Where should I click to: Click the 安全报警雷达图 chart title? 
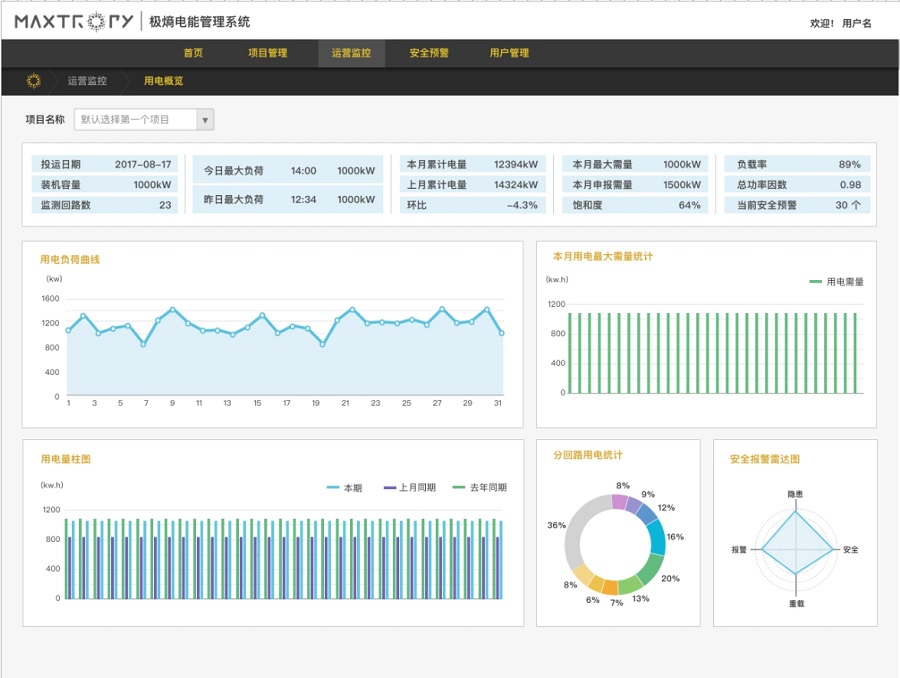pyautogui.click(x=765, y=459)
